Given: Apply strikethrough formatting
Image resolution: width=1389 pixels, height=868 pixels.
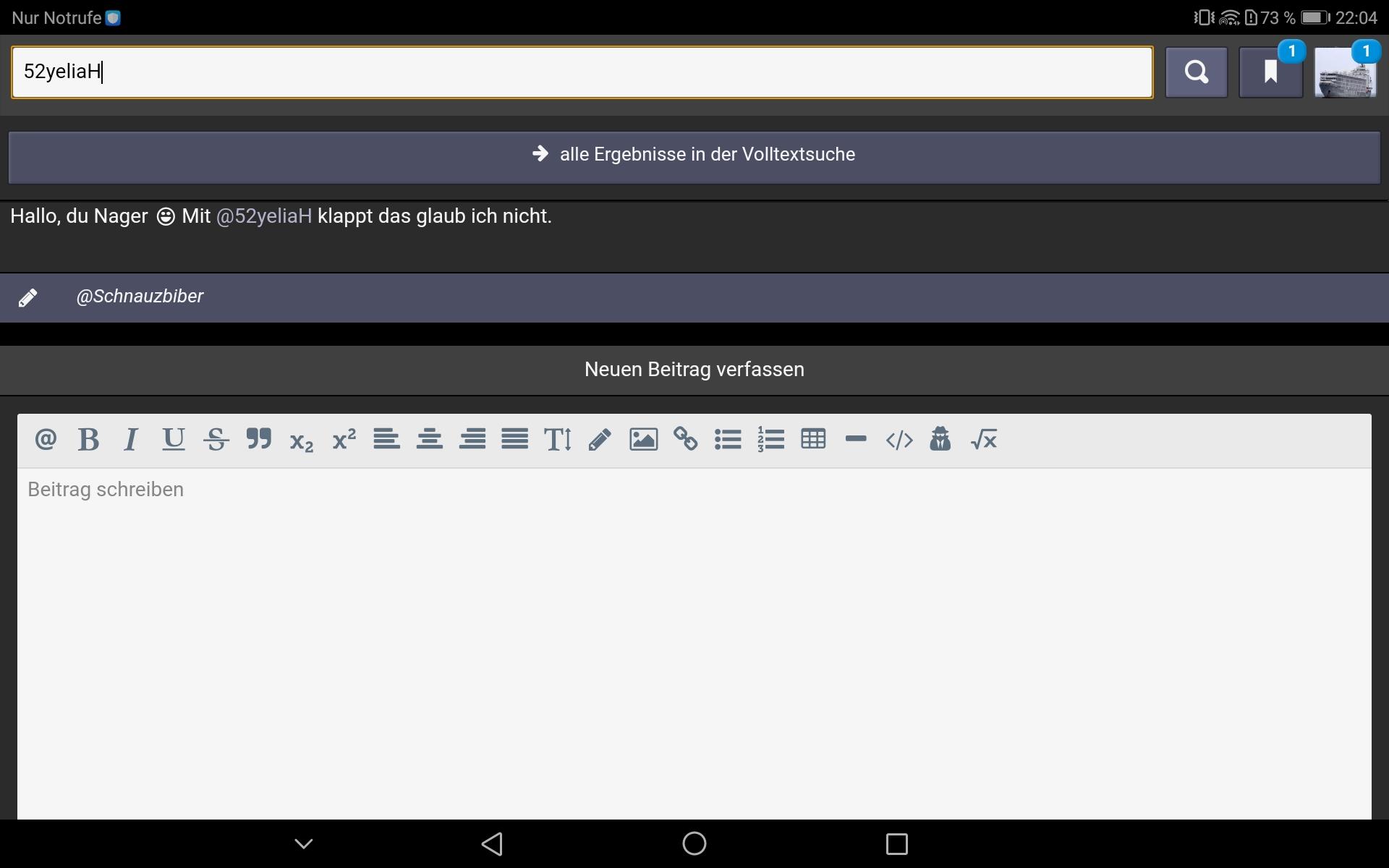Looking at the screenshot, I should pyautogui.click(x=216, y=439).
